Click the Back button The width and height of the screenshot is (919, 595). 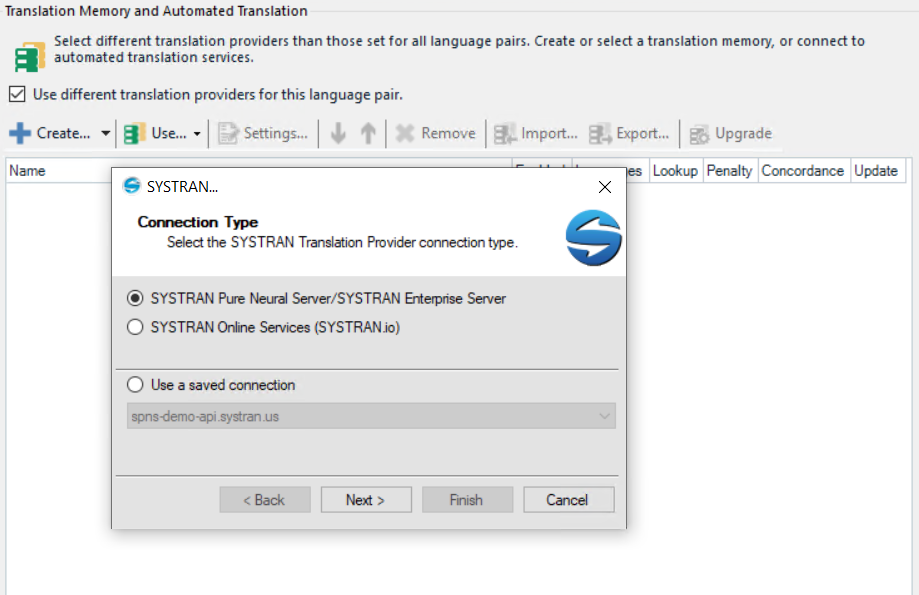(265, 500)
